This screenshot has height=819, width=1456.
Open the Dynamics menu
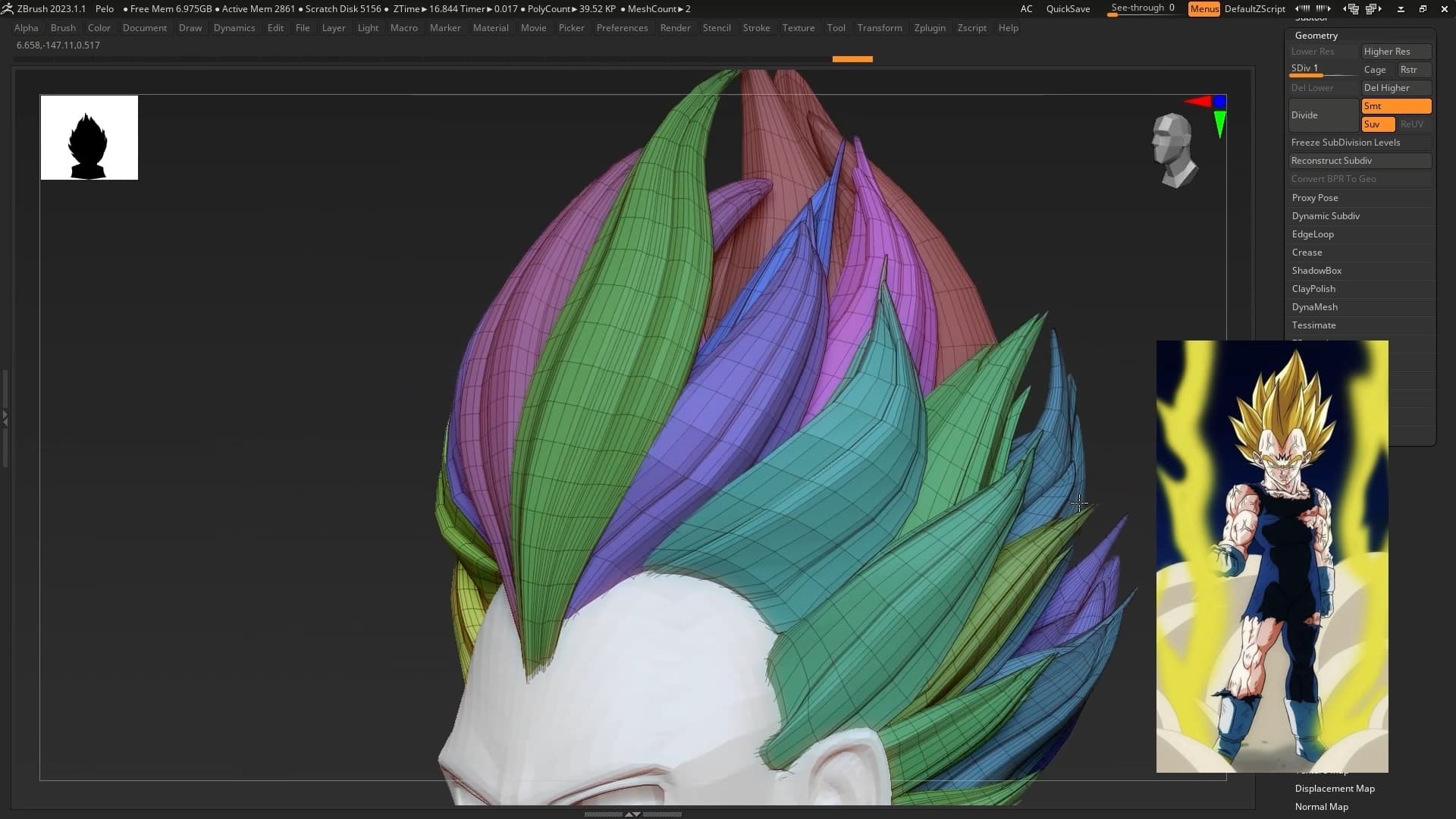tap(234, 28)
